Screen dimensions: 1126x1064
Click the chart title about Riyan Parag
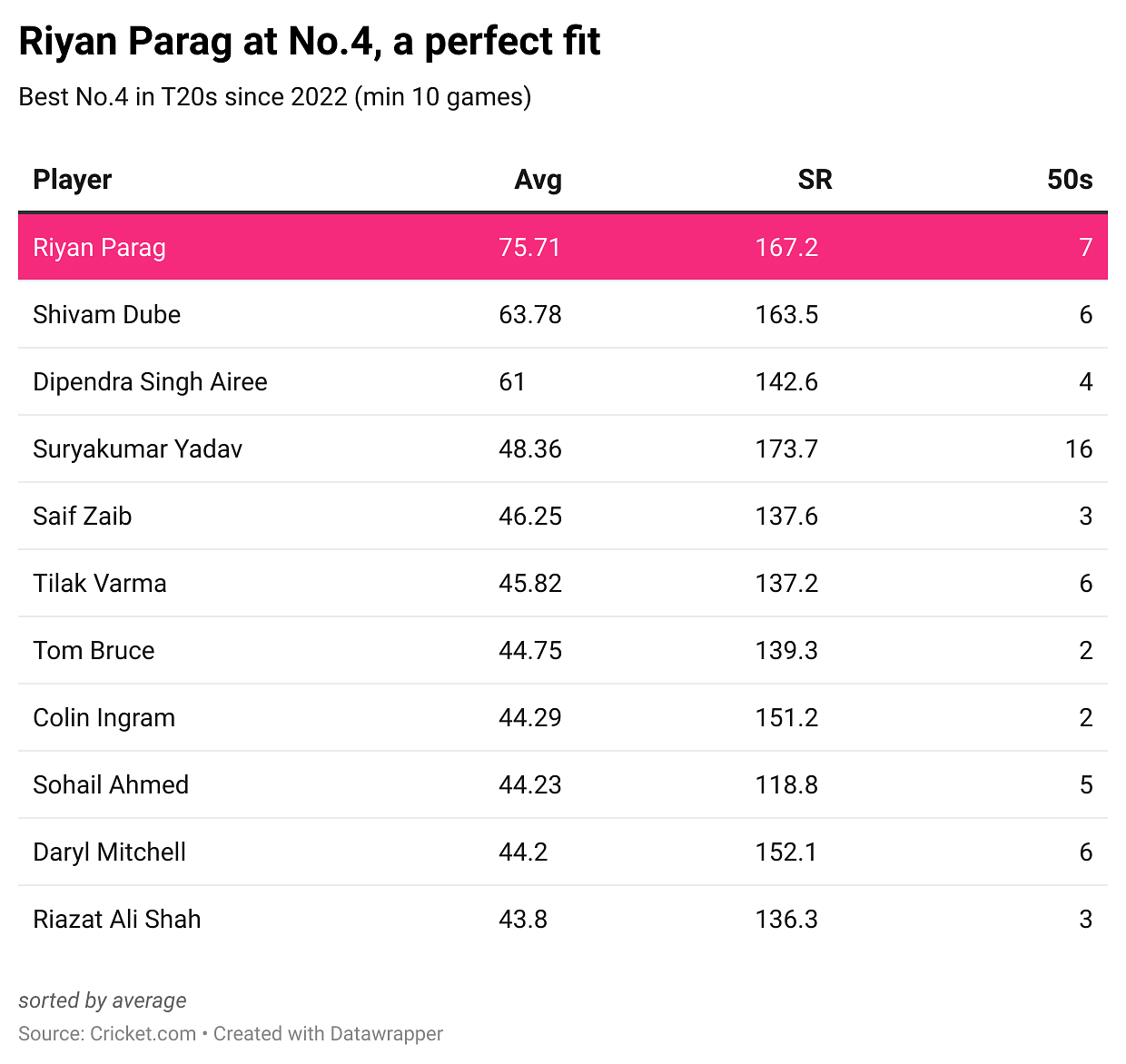click(310, 42)
